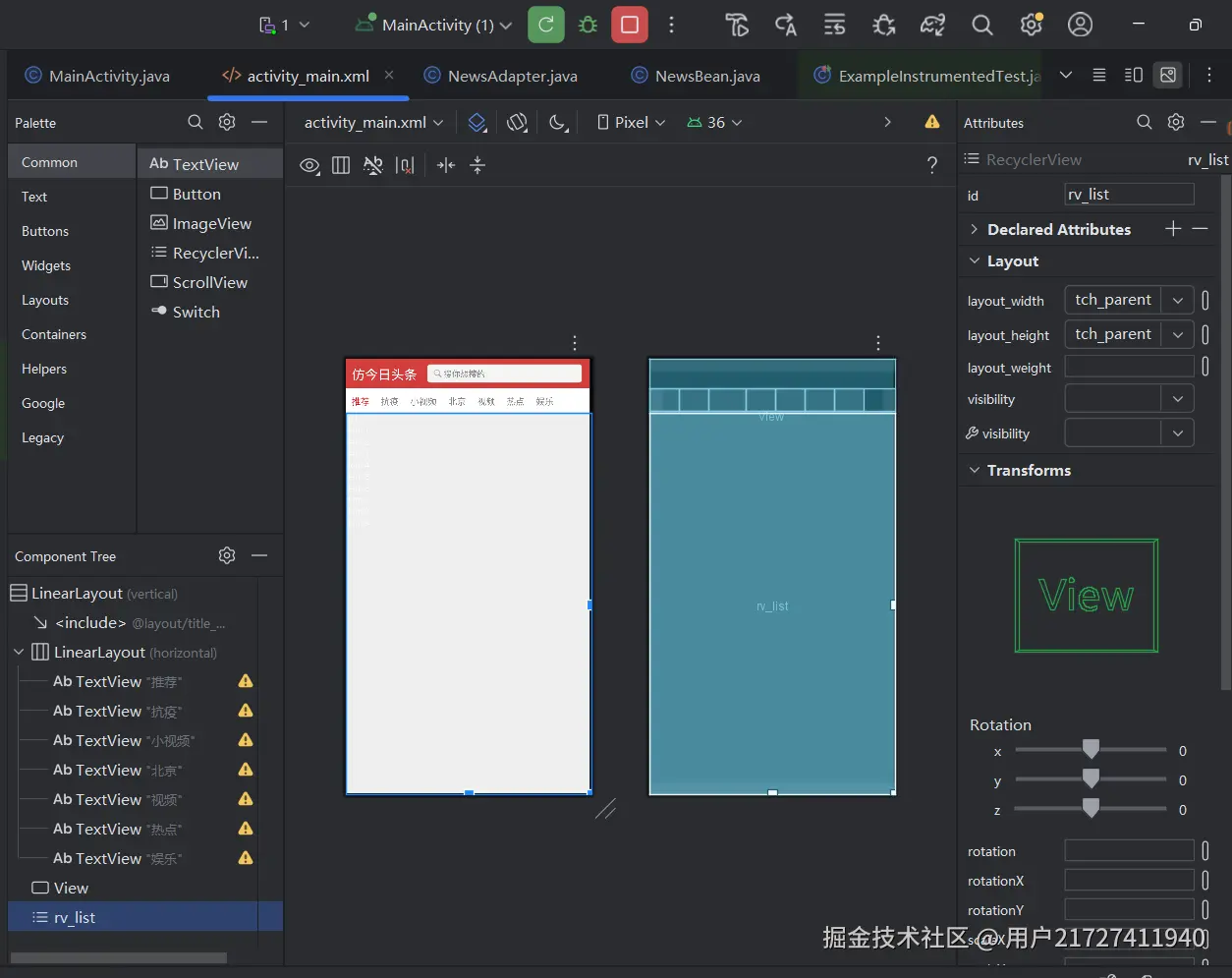Click the layout warning triangle icon
Image resolution: width=1232 pixels, height=978 pixels.
click(931, 122)
